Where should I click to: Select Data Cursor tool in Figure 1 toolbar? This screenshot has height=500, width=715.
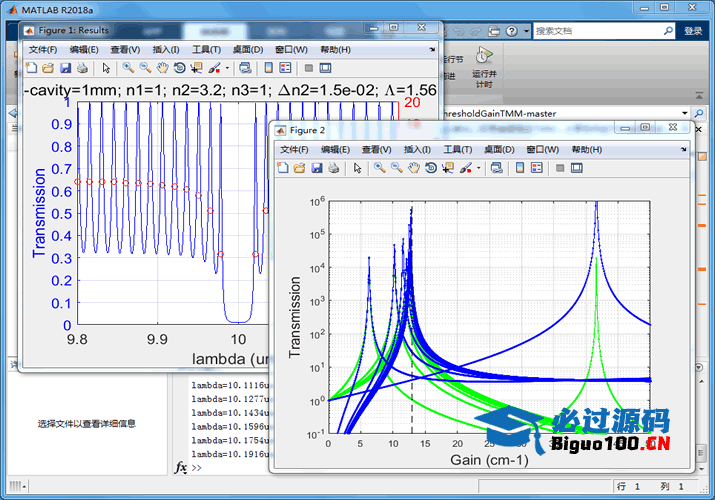click(197, 68)
